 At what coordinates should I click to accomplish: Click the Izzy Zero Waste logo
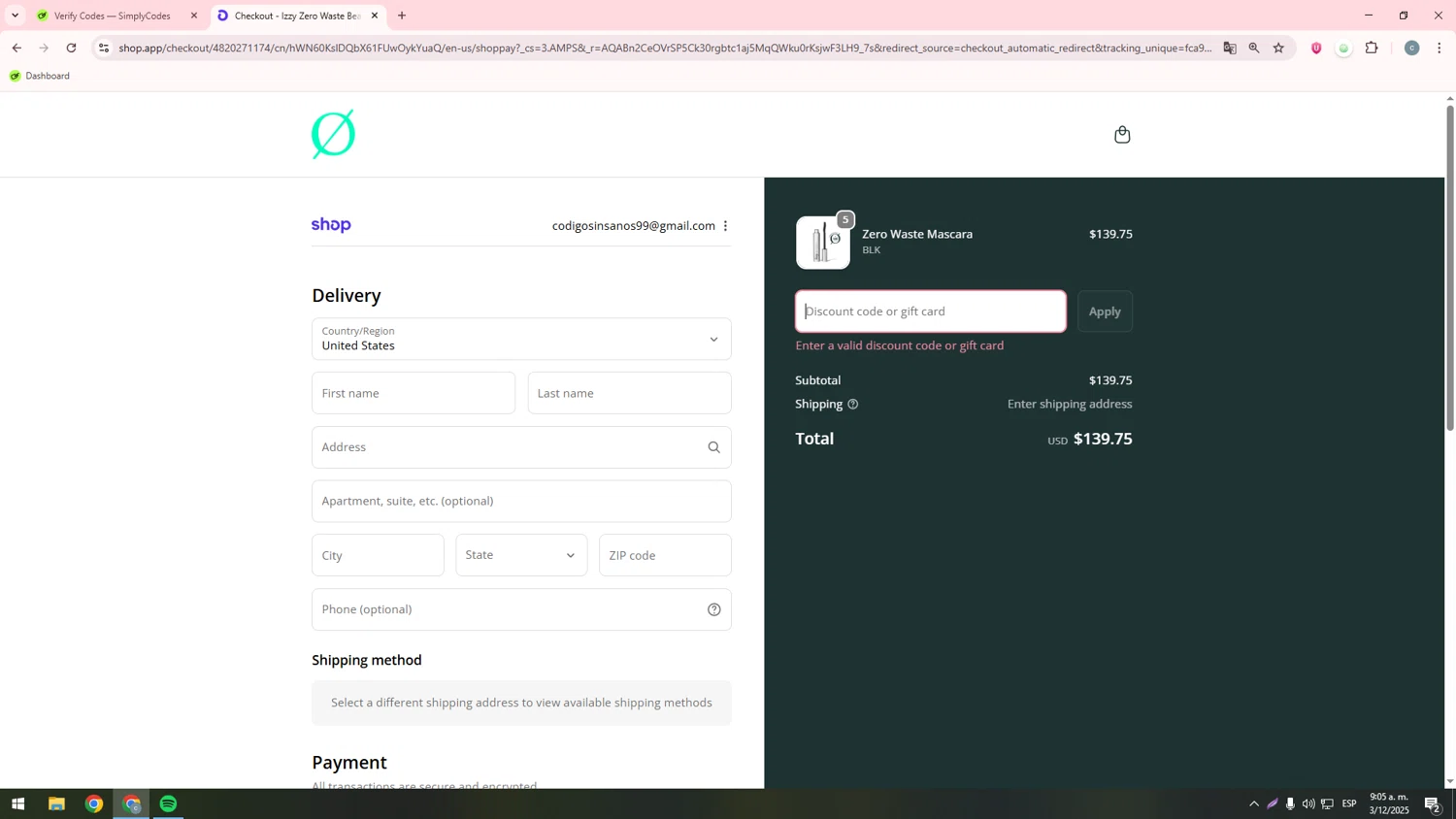click(x=333, y=134)
